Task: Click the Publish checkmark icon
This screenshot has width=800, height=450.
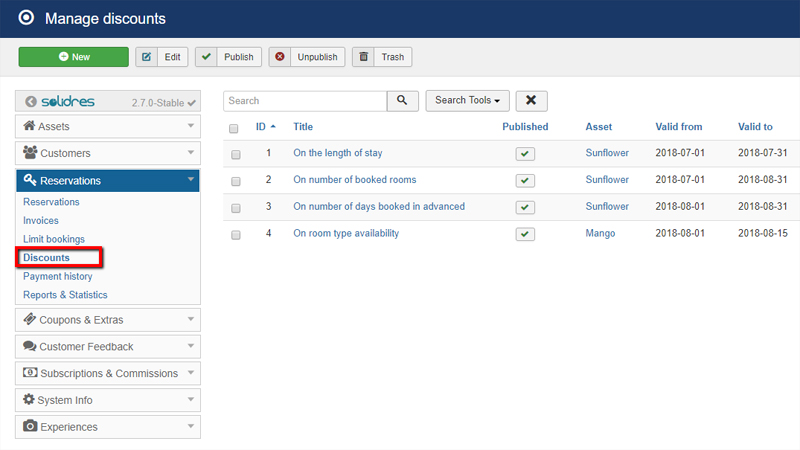Action: [x=208, y=57]
